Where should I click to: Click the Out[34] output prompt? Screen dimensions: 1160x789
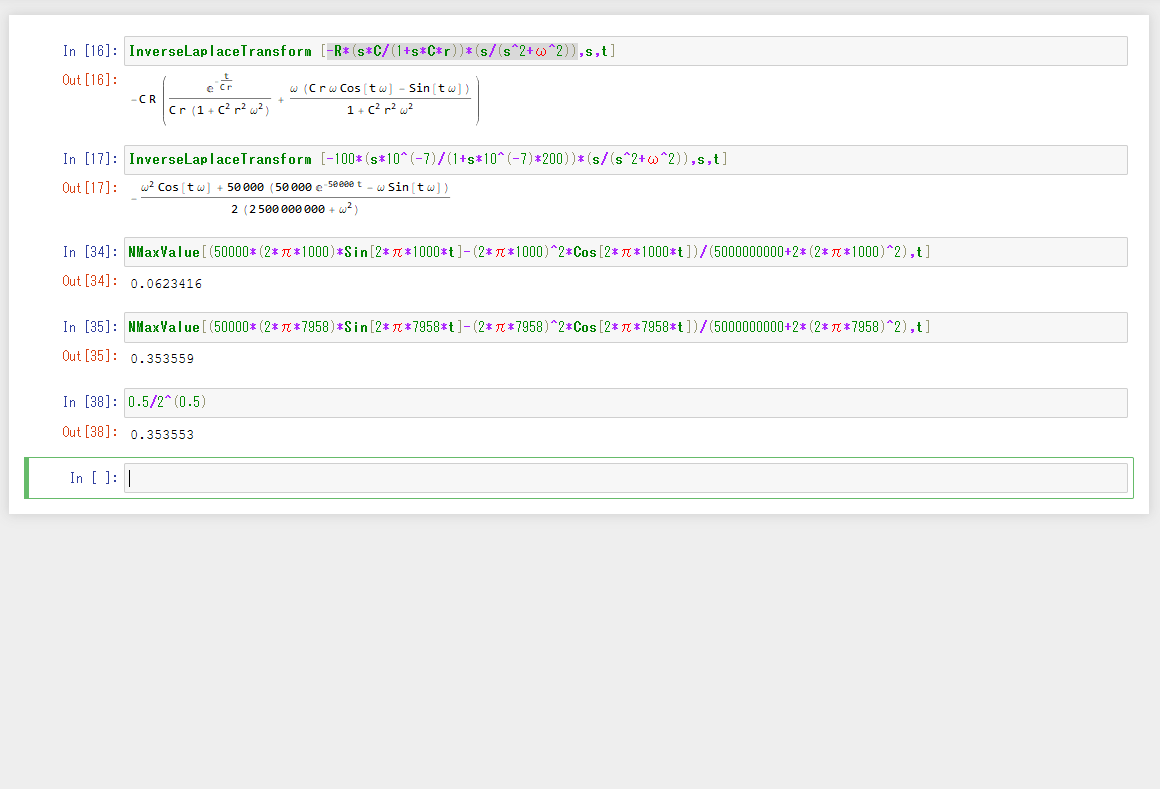click(90, 281)
